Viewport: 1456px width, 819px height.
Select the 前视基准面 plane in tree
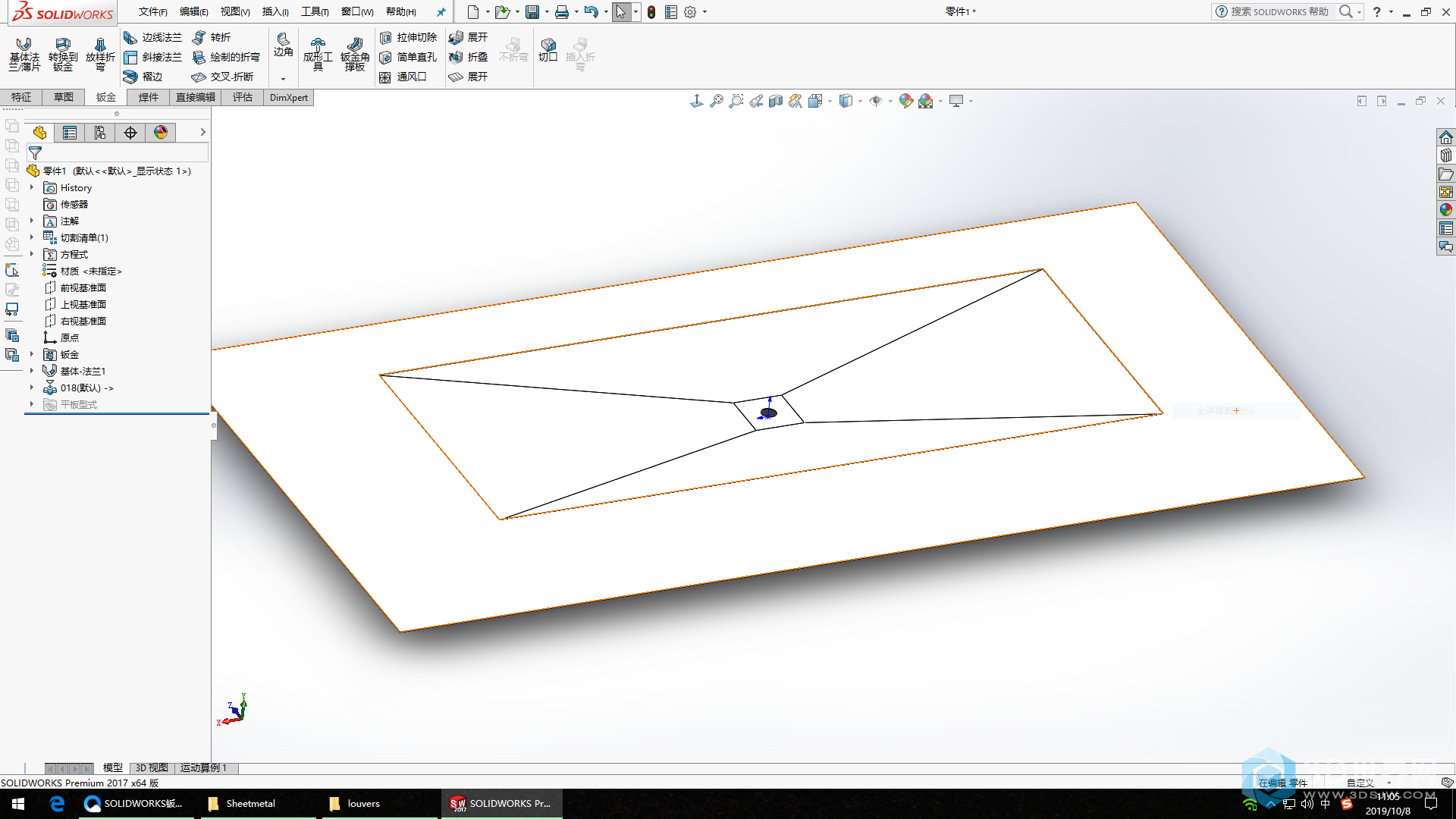(76, 287)
